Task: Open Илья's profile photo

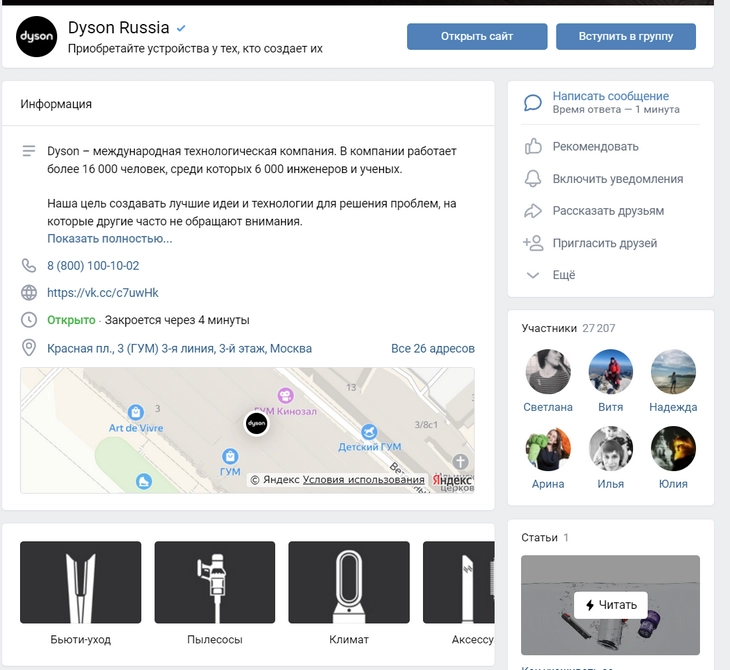Action: 610,448
